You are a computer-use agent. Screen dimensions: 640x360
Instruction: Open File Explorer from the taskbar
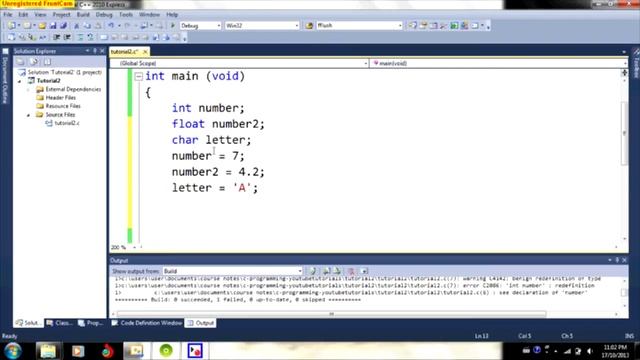[48, 351]
